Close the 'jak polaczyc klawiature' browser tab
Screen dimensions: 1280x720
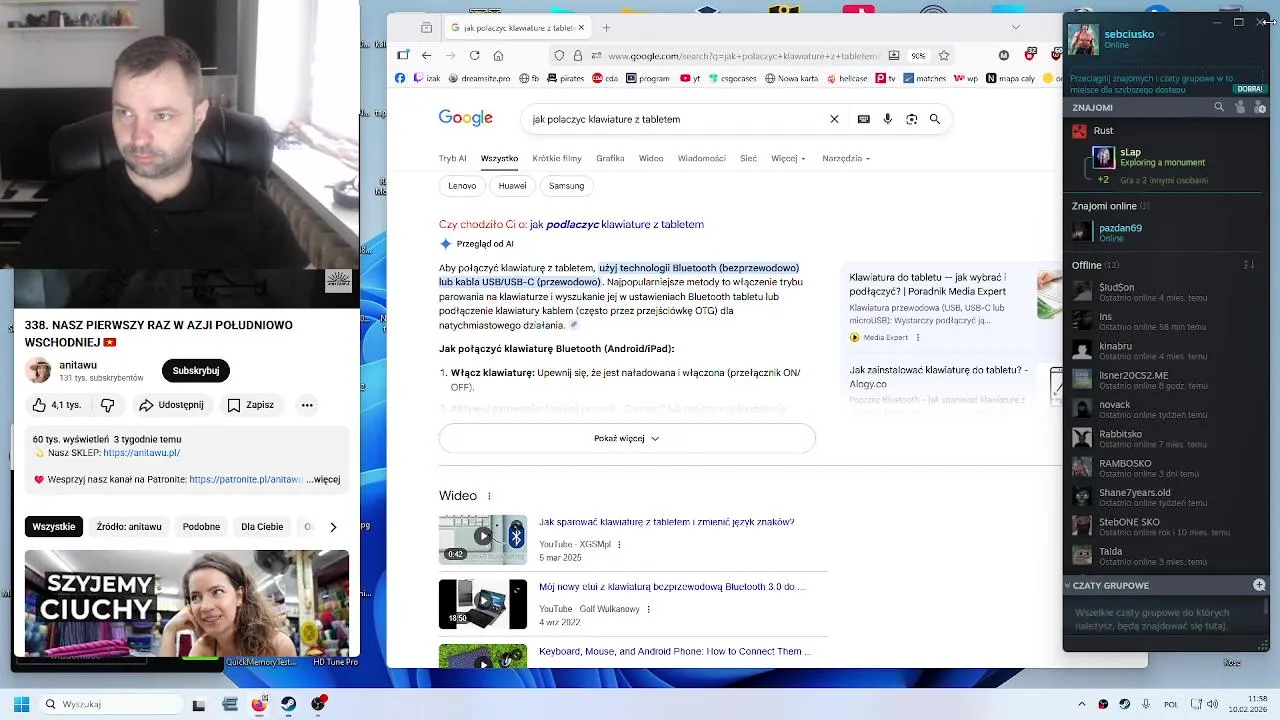(581, 27)
